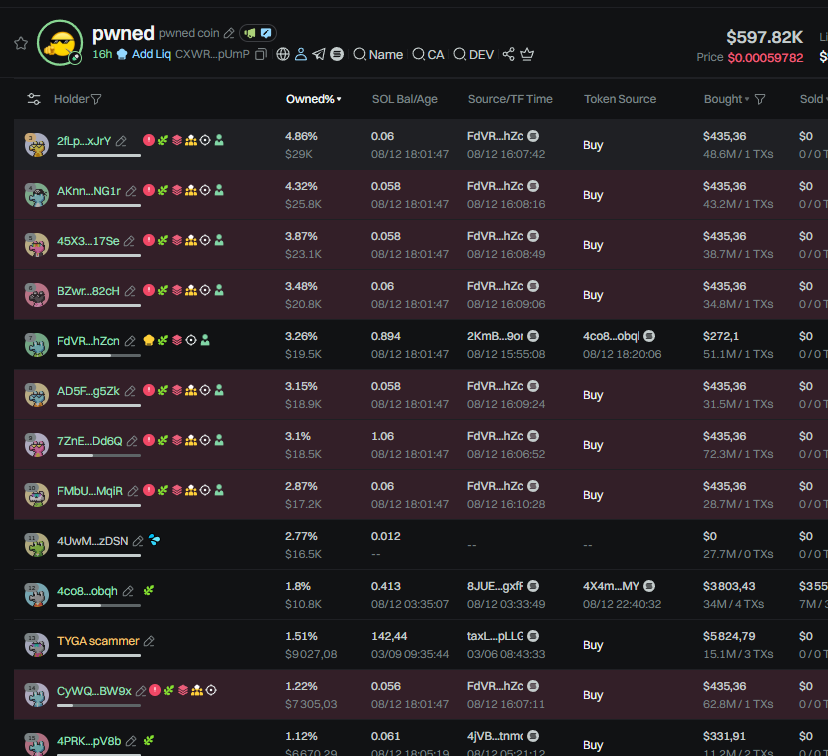Open the Telegram paper-plane link
Viewport: 828px width, 756px height.
[319, 54]
